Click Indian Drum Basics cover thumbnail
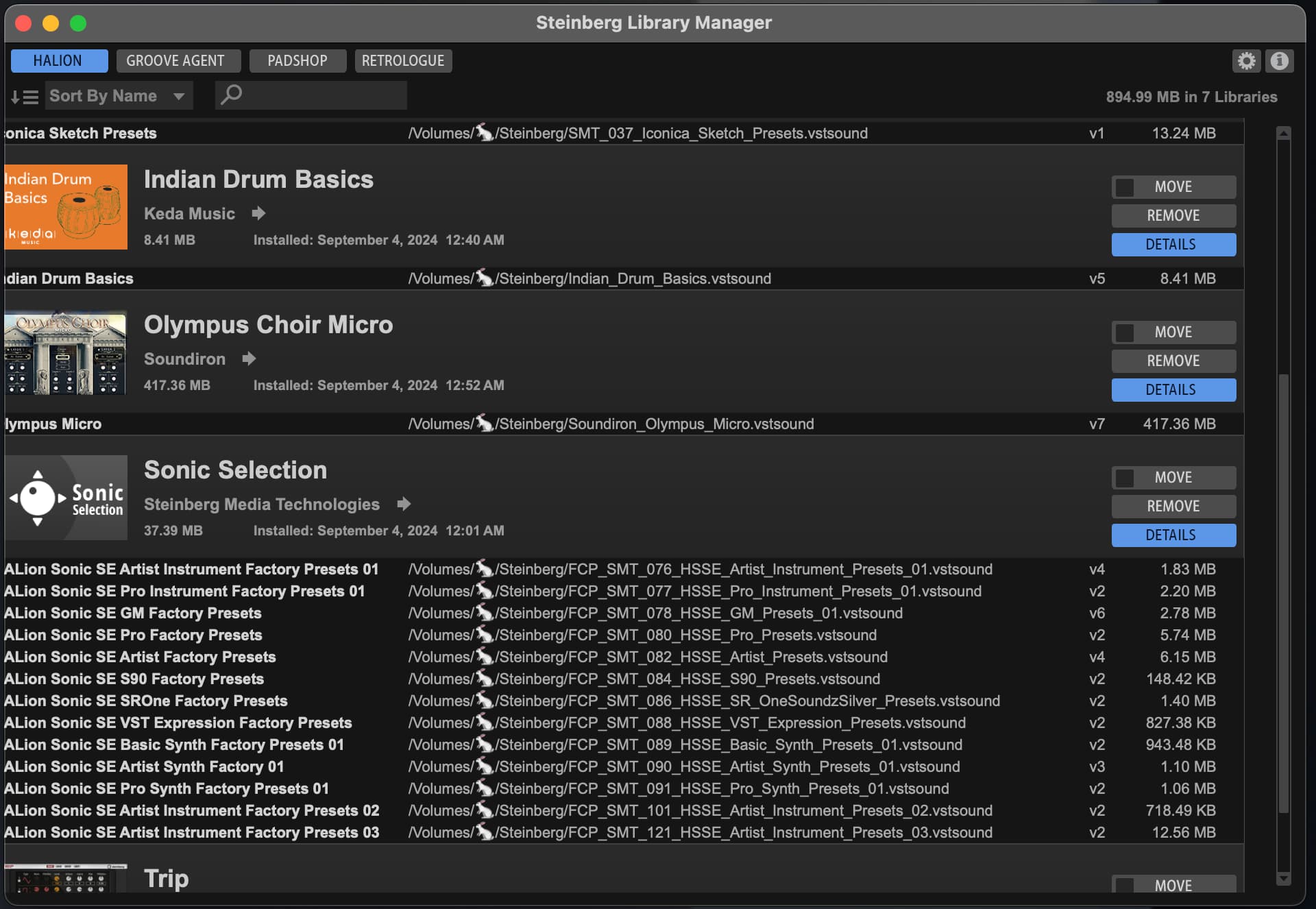This screenshot has width=1316, height=909. 66,206
